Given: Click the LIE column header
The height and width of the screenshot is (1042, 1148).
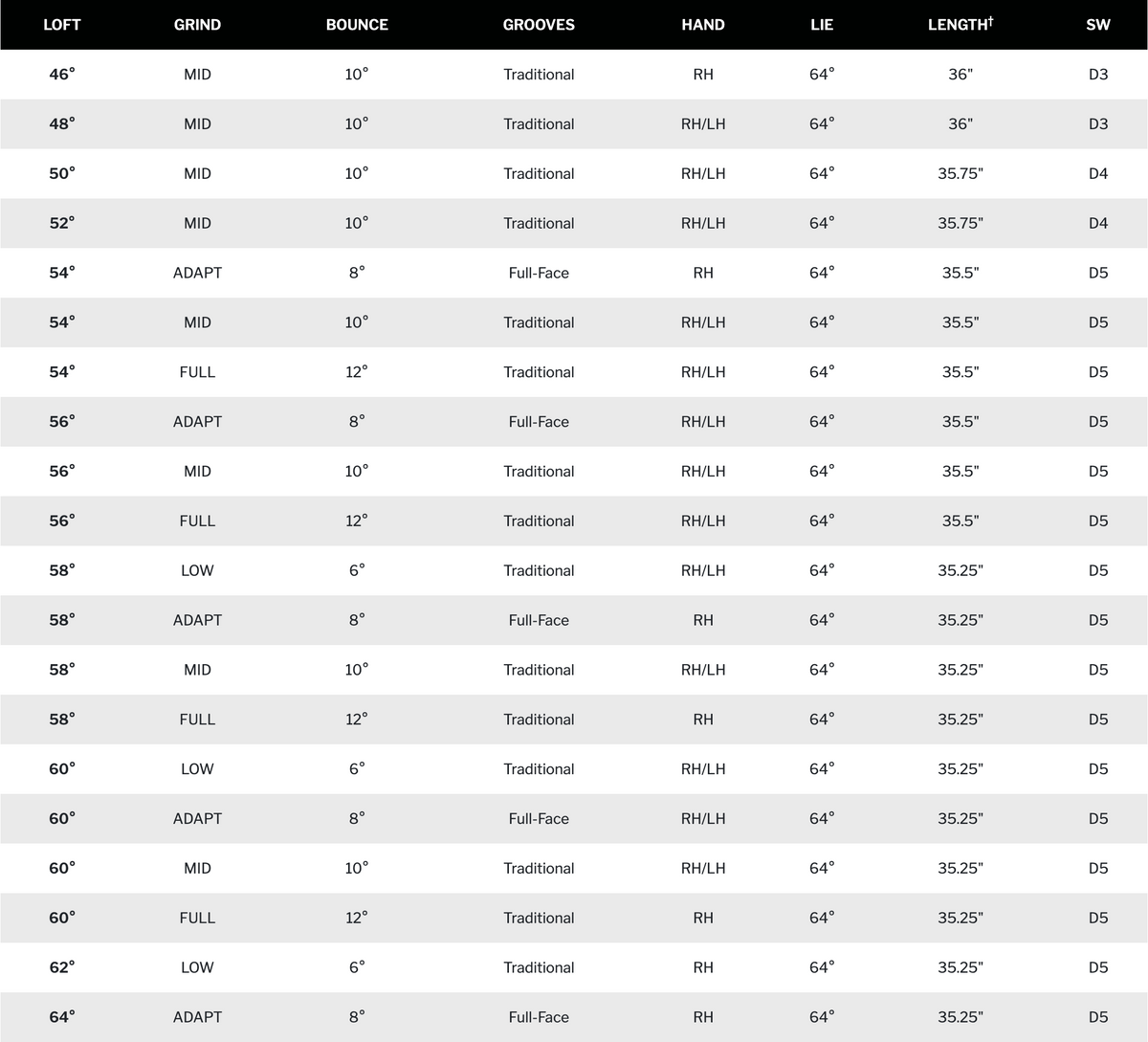Looking at the screenshot, I should 822,25.
